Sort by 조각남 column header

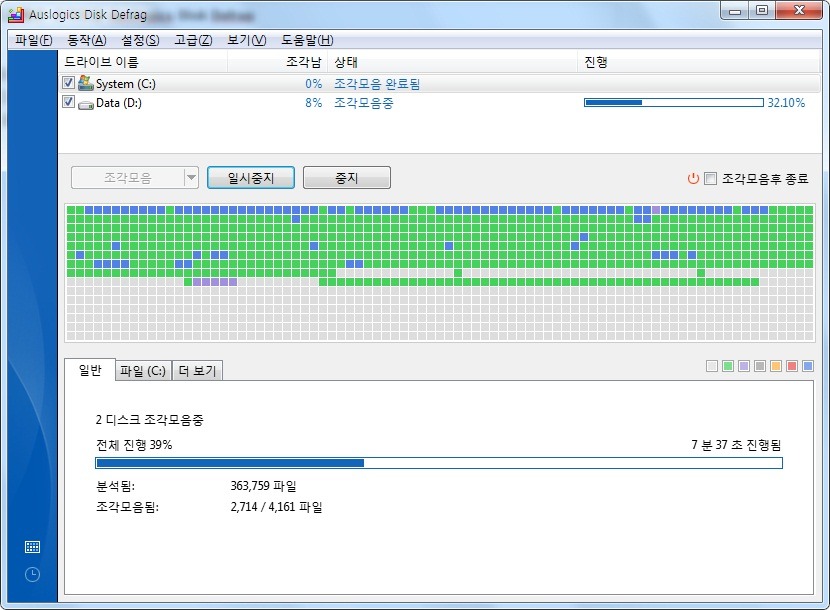278,62
